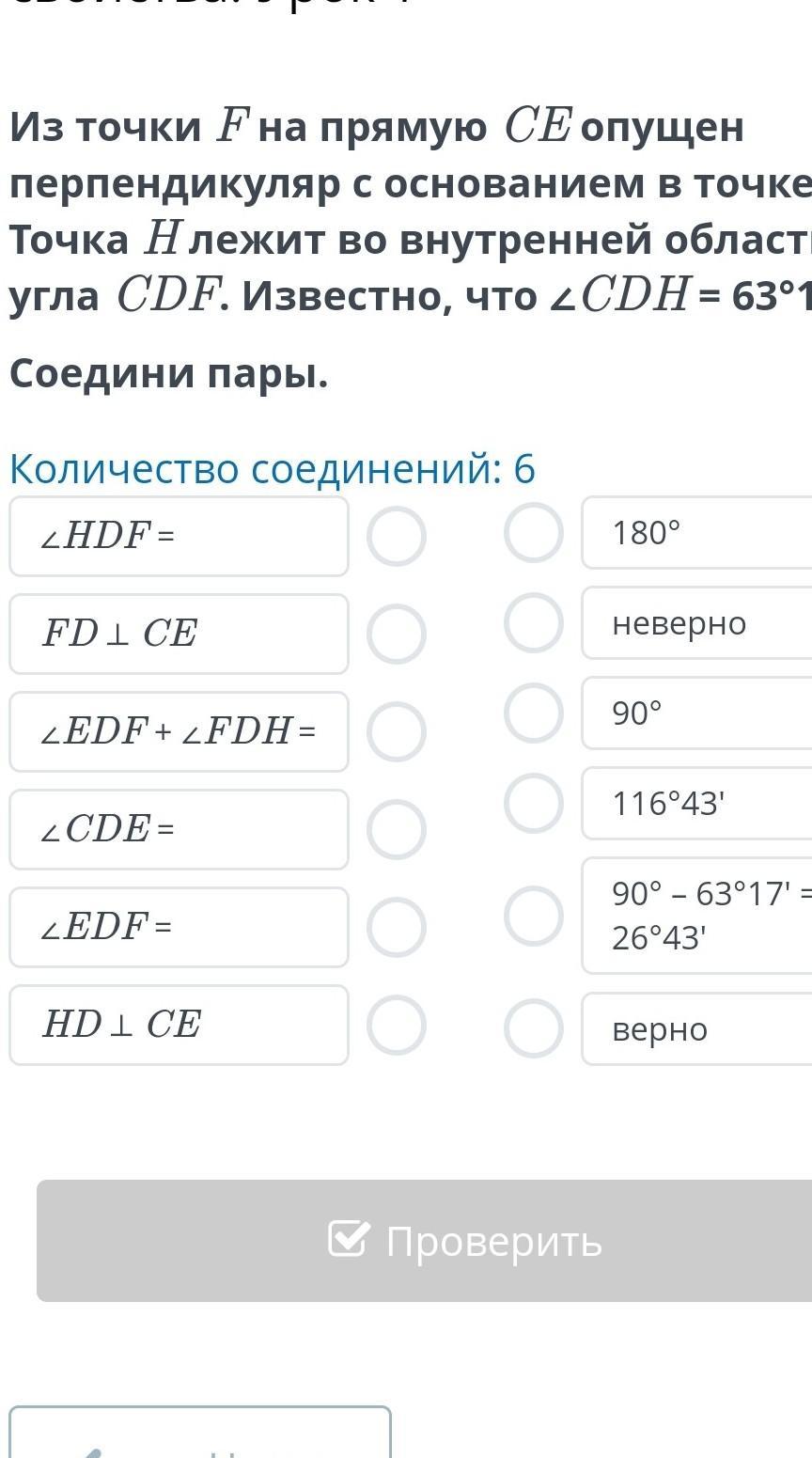The image size is (812, 1458).
Task: Select the circle next to ∠HDF =
Action: point(396,537)
